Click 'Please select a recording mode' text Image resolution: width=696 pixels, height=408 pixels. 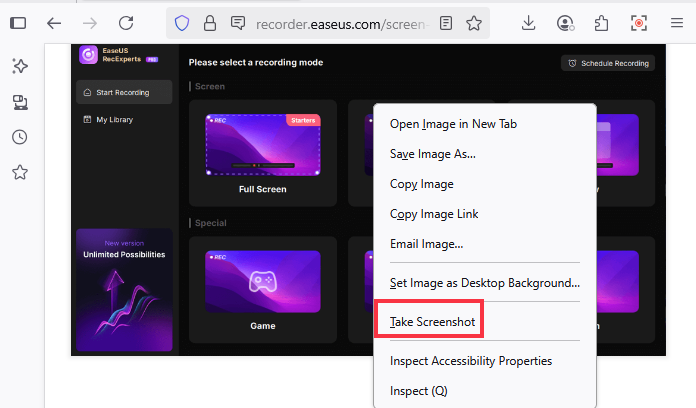(x=256, y=63)
